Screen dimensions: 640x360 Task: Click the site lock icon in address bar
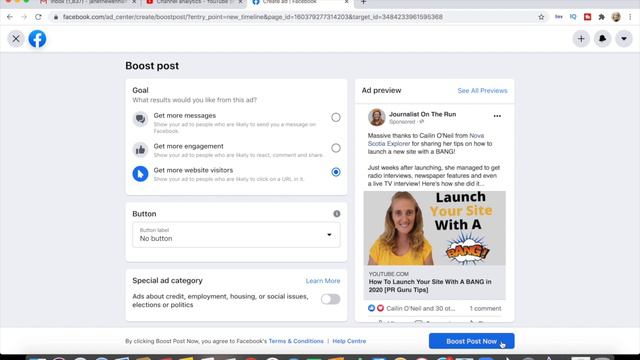tap(56, 17)
